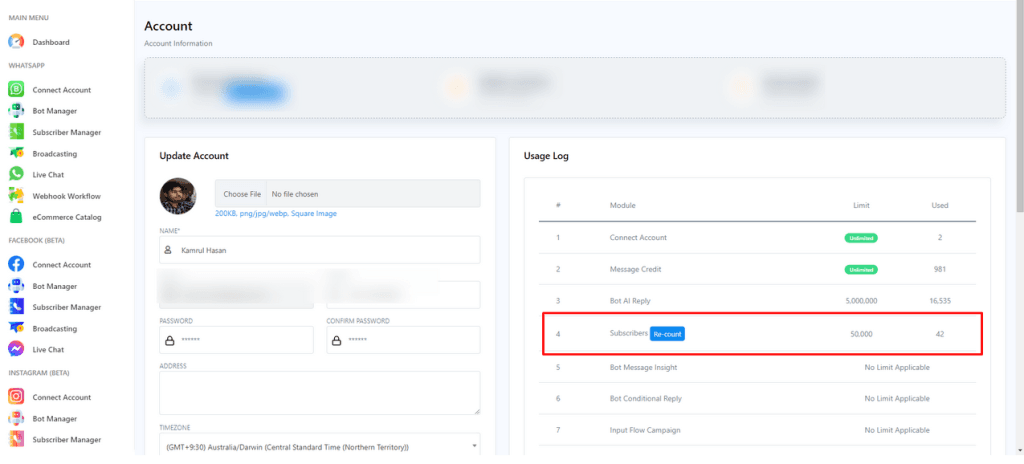Open WhatsApp Live Chat icon
The height and width of the screenshot is (464, 1024).
[x=16, y=175]
